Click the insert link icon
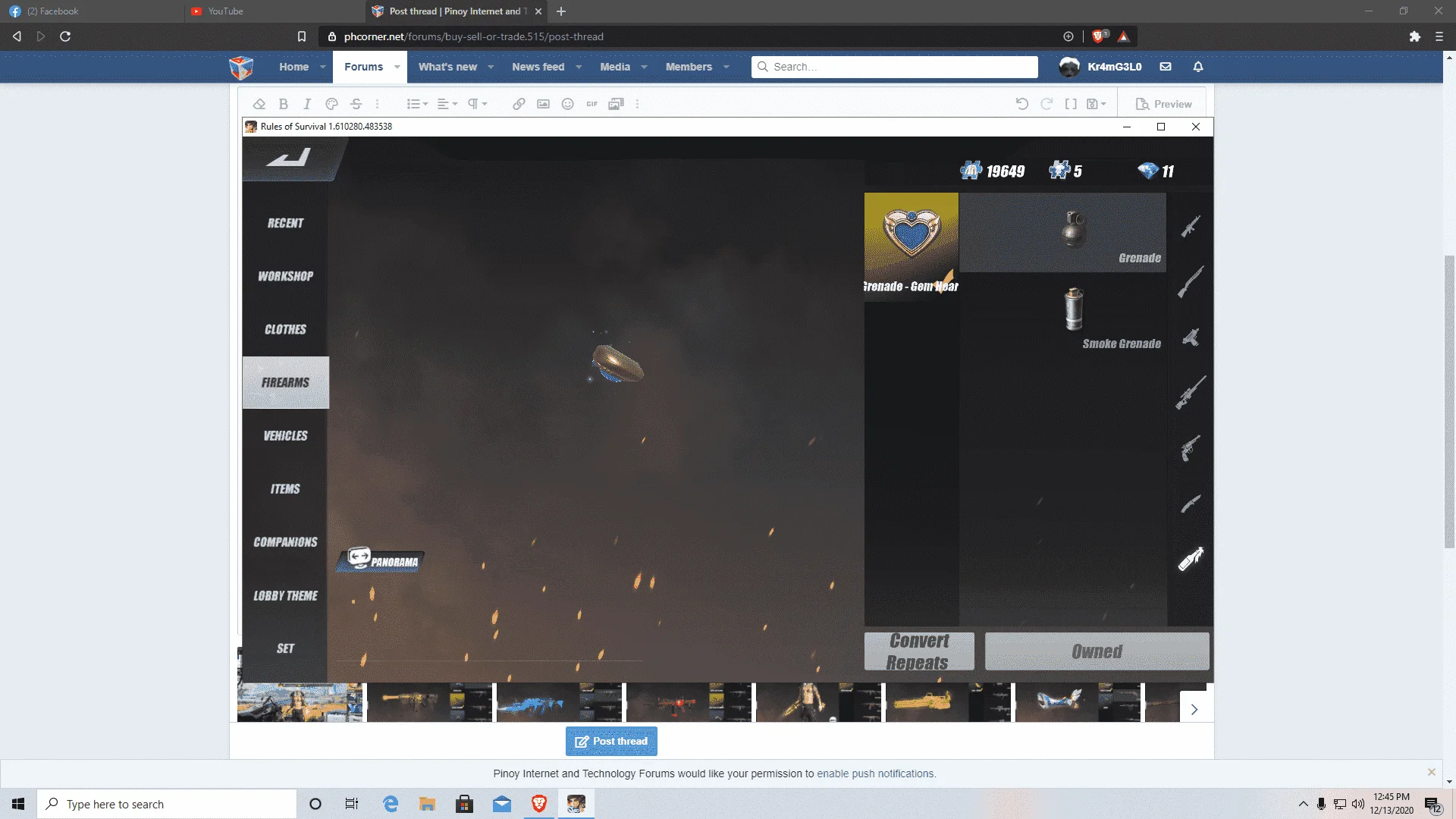1456x819 pixels. tap(519, 104)
